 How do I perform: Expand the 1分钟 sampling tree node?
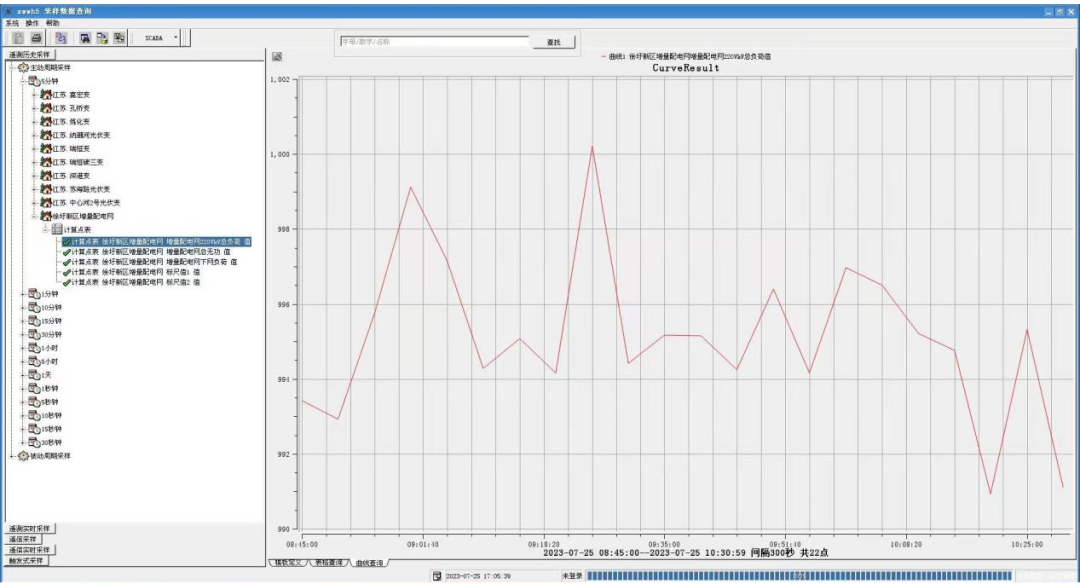(23, 294)
